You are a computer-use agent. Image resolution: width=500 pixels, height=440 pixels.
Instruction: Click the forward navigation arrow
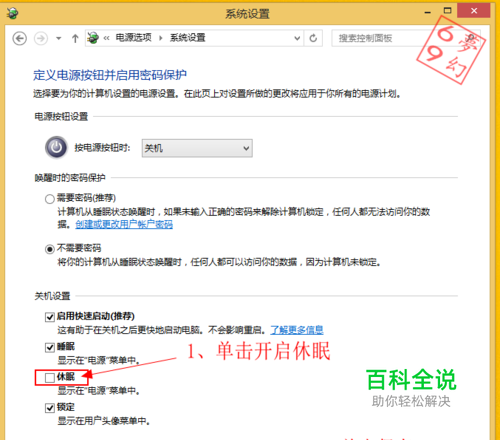pyautogui.click(x=41, y=38)
